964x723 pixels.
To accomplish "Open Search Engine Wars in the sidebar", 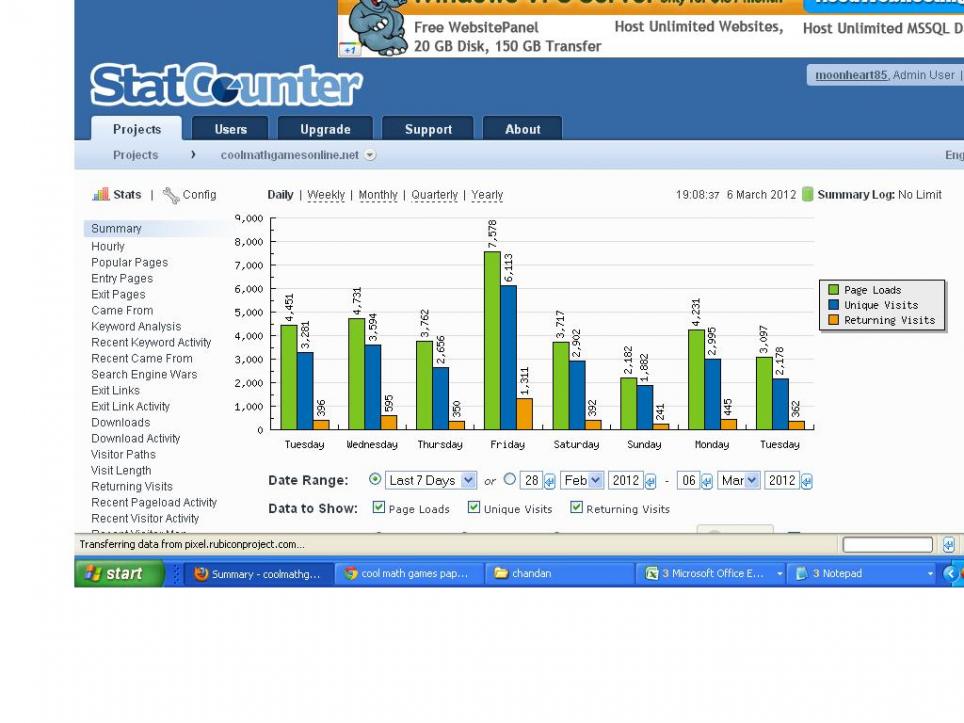I will [x=144, y=374].
